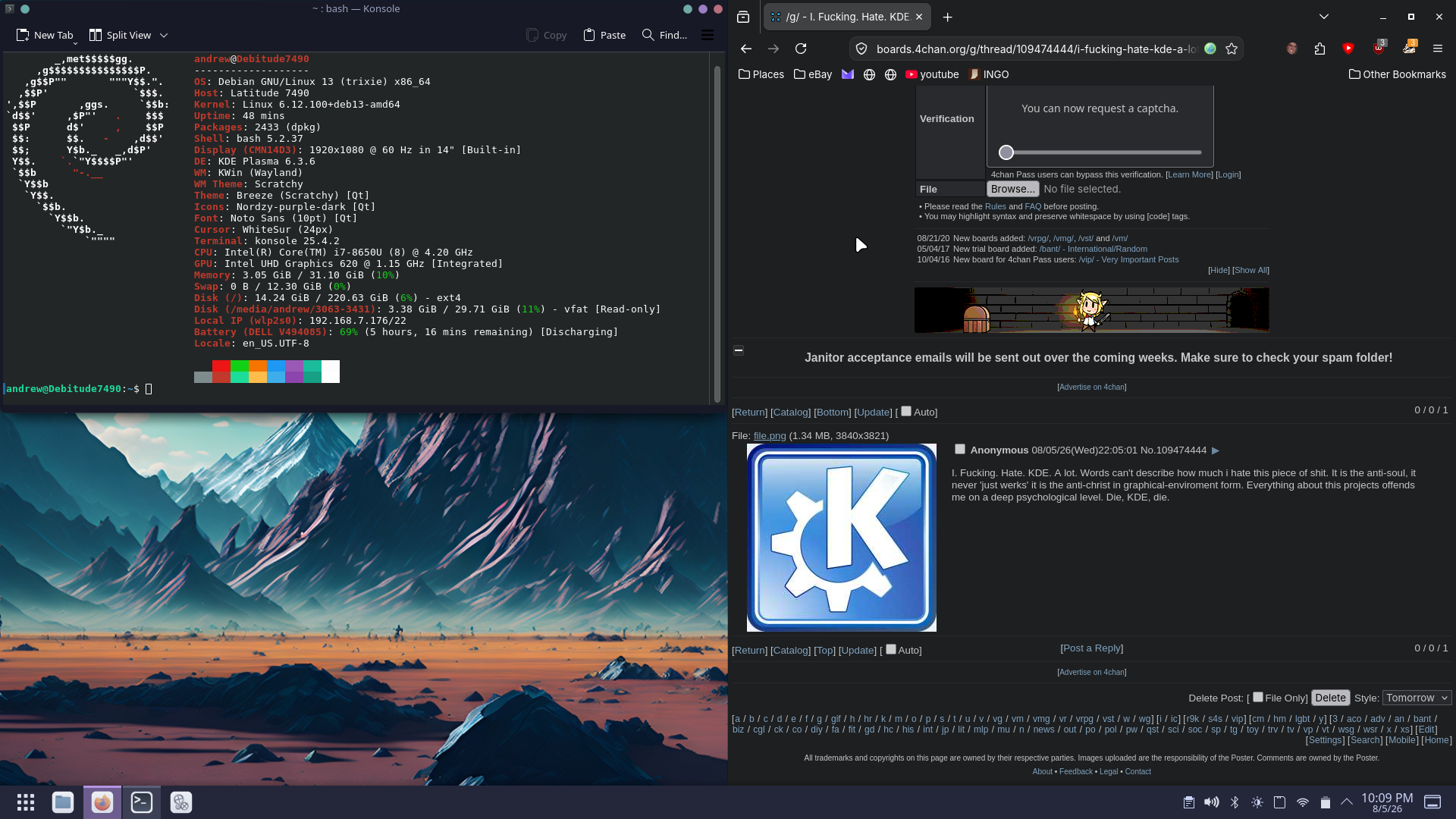Open the site tracking protection shield

(861, 49)
